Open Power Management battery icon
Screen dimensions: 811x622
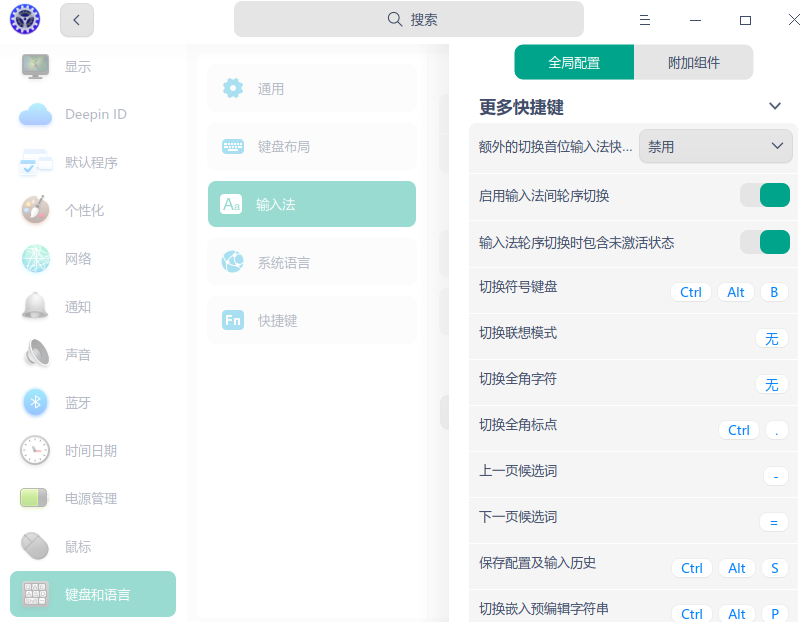pos(36,499)
